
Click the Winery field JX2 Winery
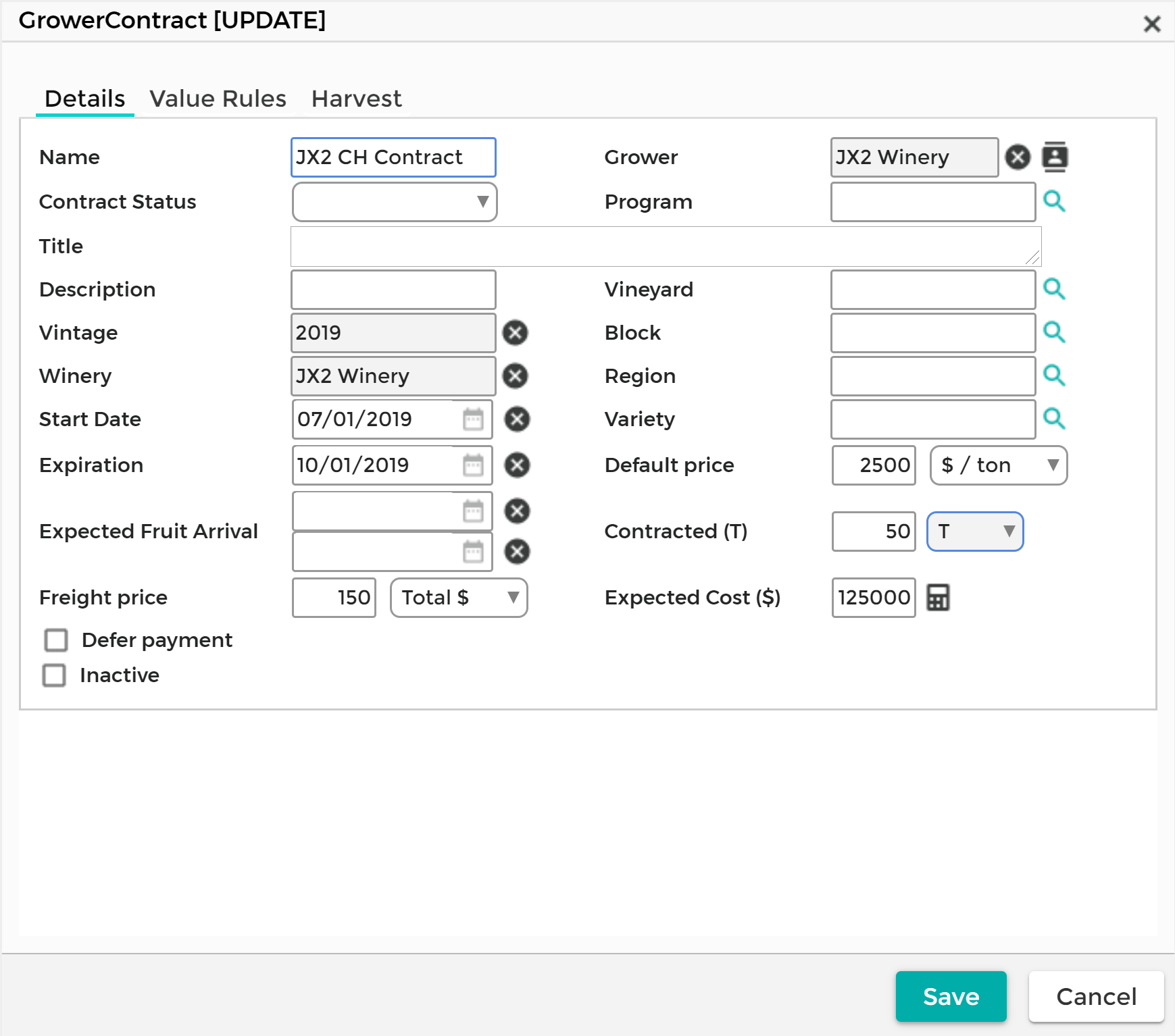click(393, 376)
